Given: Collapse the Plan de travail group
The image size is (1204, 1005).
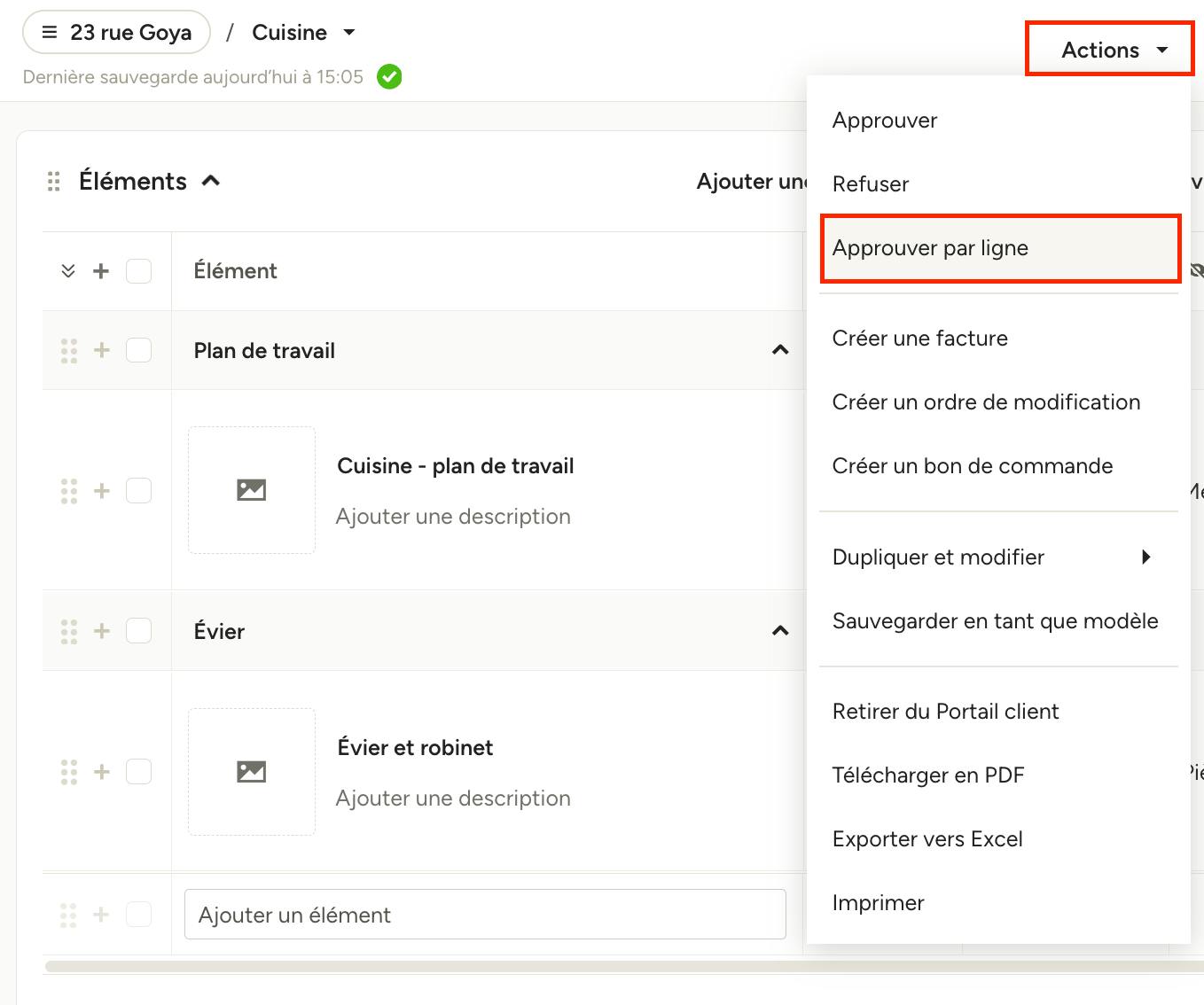Looking at the screenshot, I should click(780, 350).
